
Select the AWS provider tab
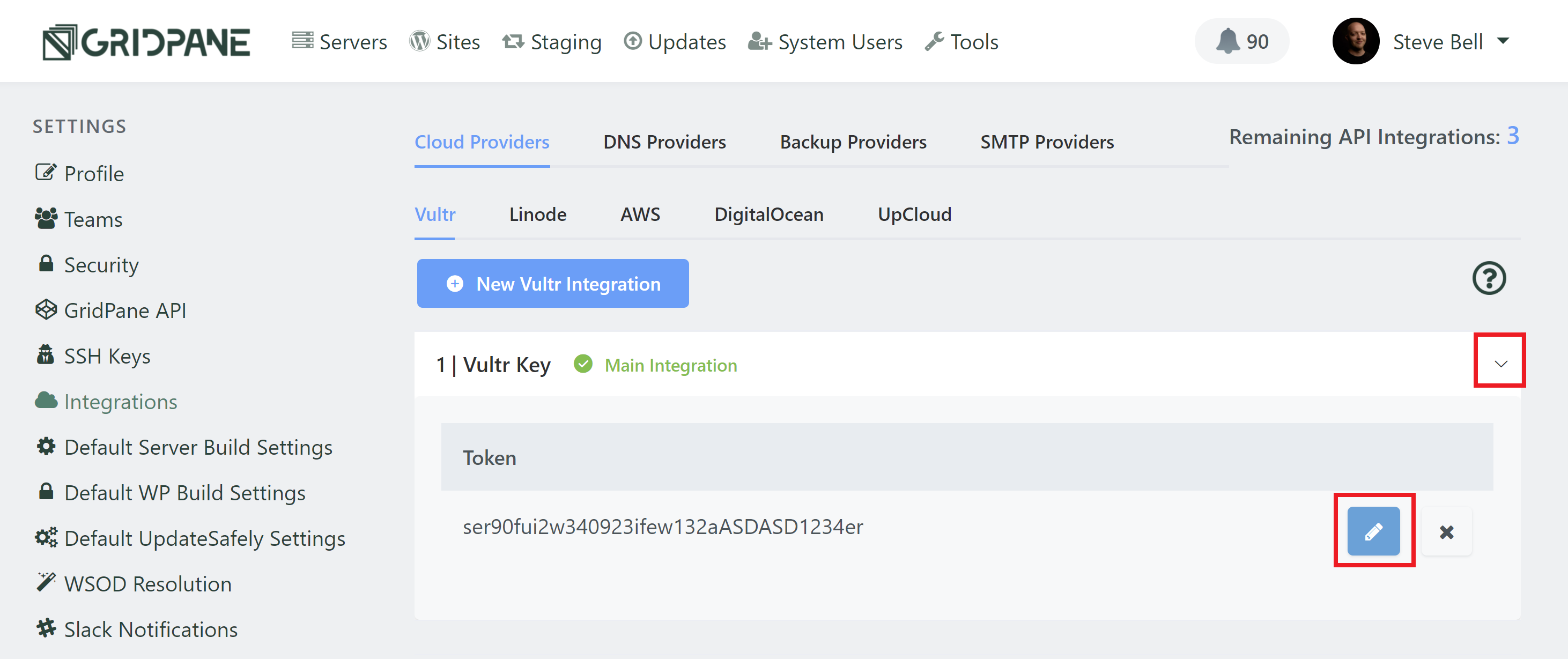coord(640,215)
